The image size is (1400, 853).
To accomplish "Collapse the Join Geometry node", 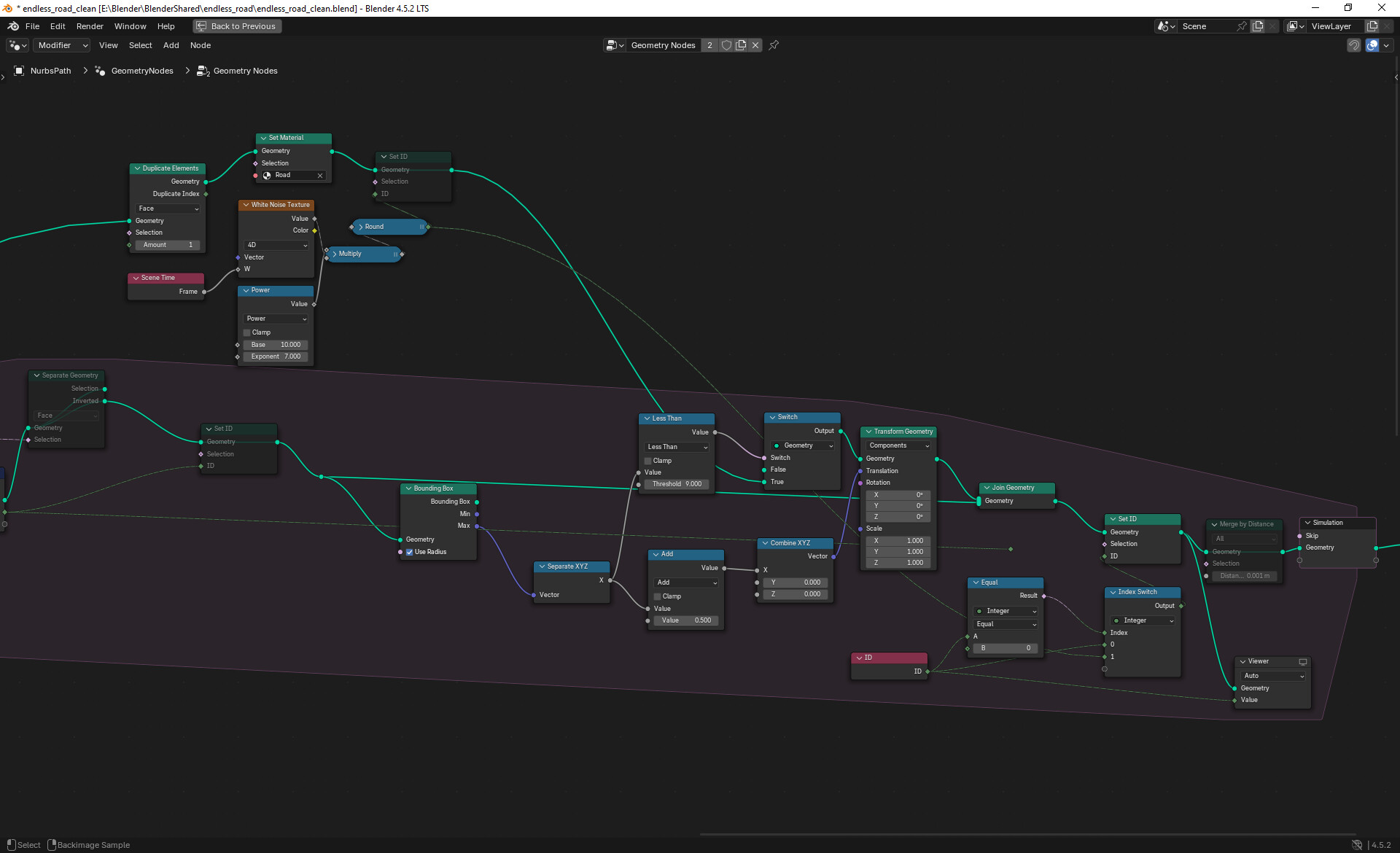I will 987,488.
